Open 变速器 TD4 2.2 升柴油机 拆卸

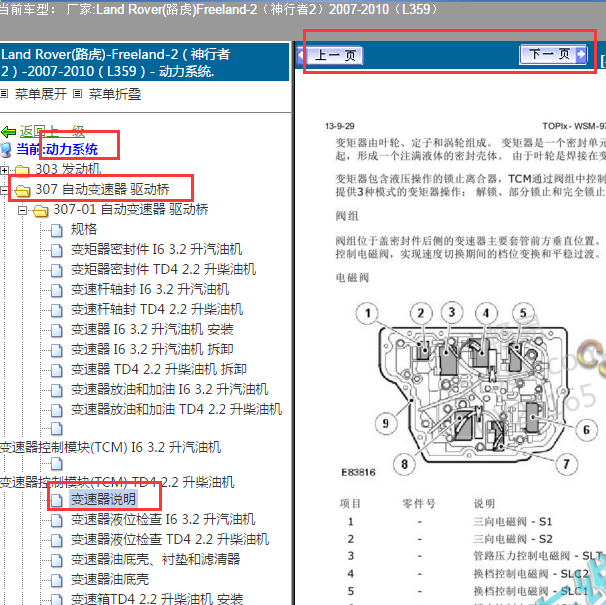point(159,370)
